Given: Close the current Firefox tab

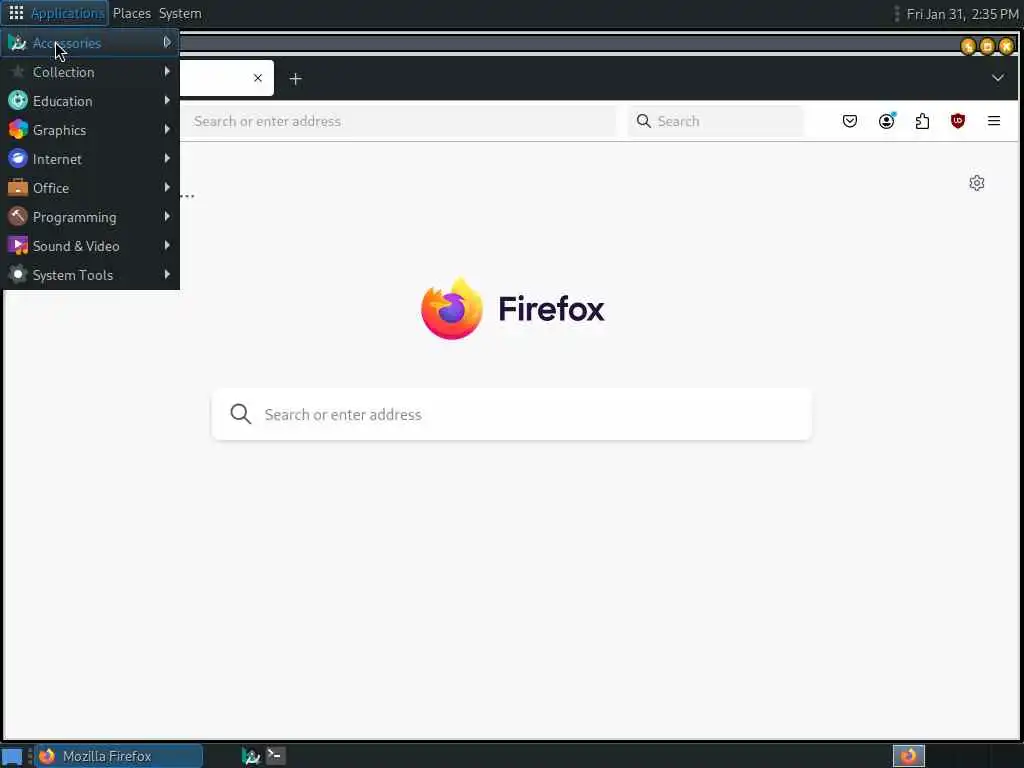Looking at the screenshot, I should pos(258,78).
